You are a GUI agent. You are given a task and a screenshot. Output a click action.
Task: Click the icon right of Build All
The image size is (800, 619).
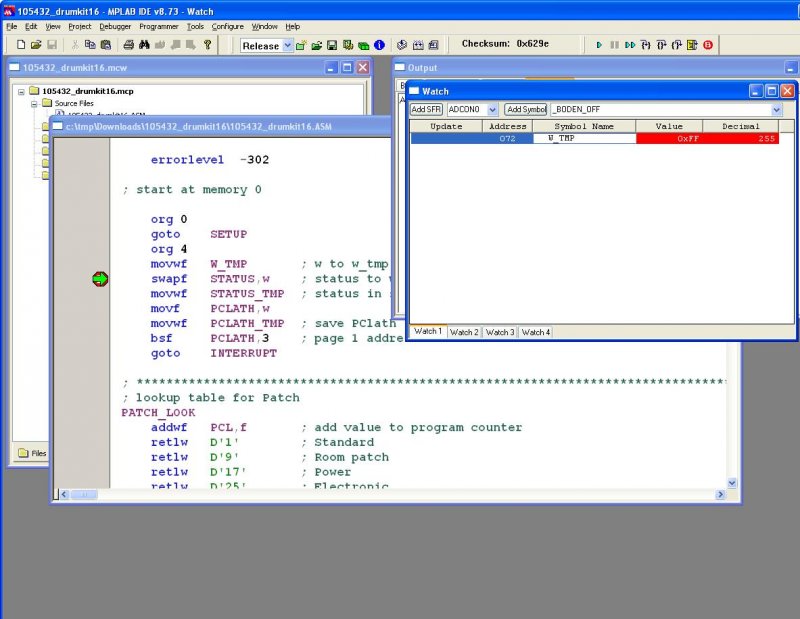433,45
